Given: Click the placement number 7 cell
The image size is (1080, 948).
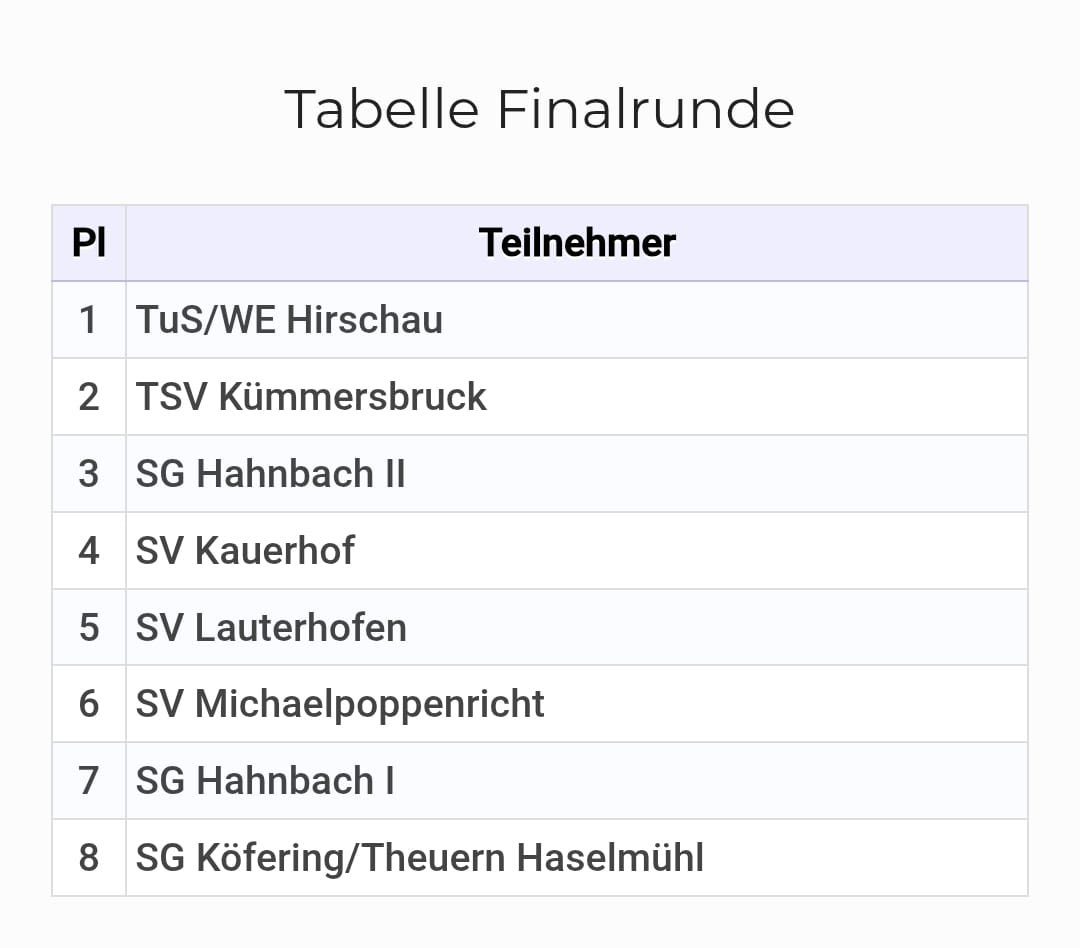Looking at the screenshot, I should pos(89,781).
